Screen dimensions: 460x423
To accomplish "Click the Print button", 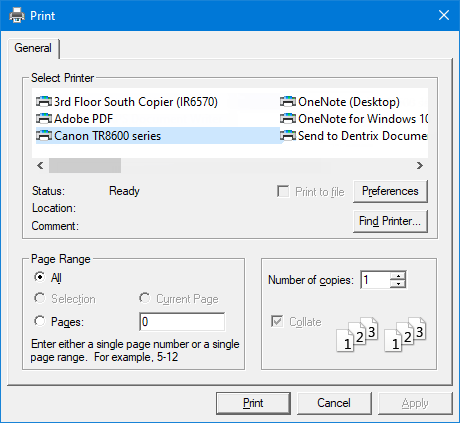I will coord(253,403).
